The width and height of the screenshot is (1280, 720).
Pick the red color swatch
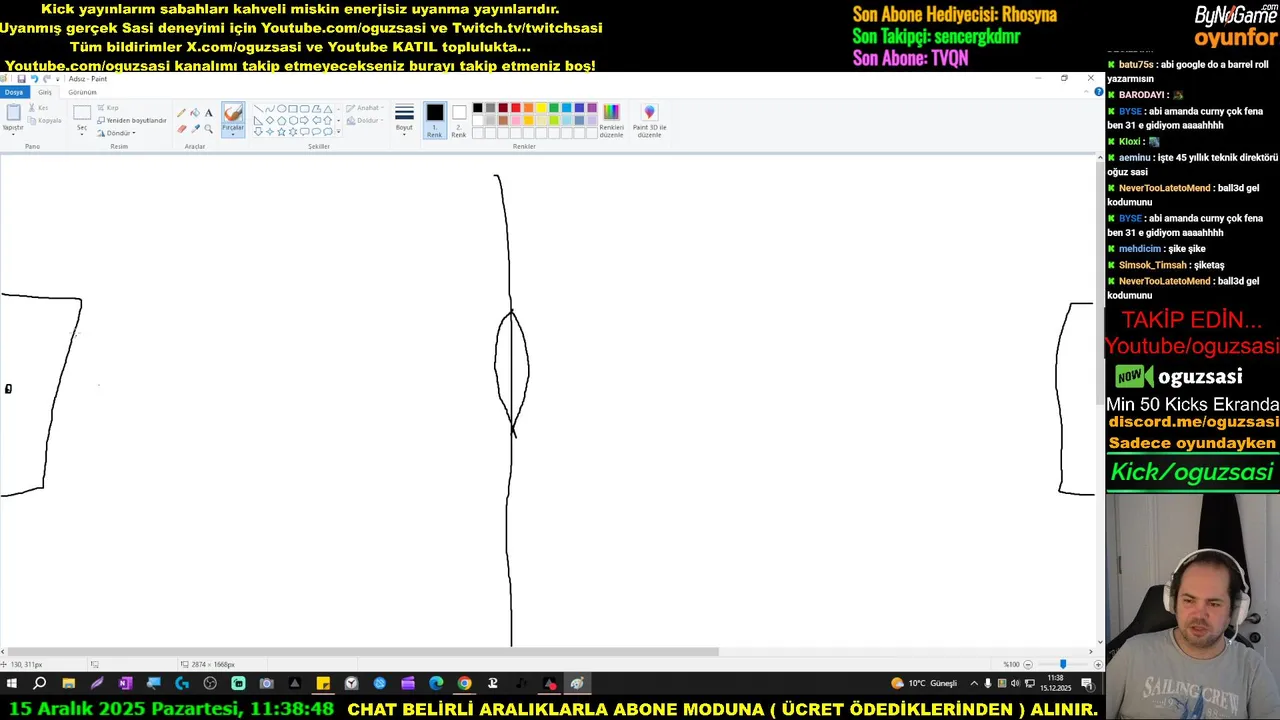pyautogui.click(x=516, y=108)
